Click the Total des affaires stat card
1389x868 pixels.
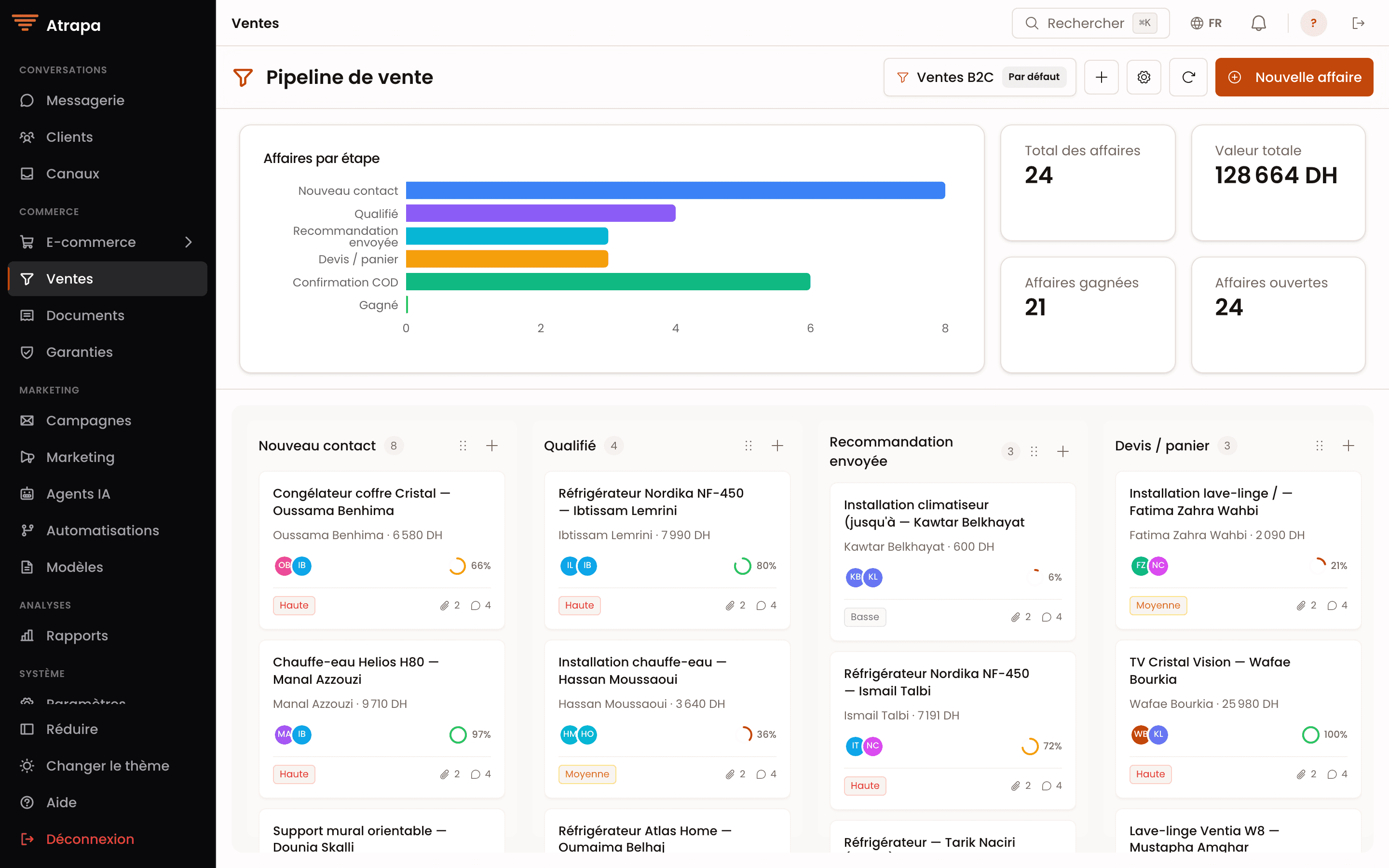1087,183
